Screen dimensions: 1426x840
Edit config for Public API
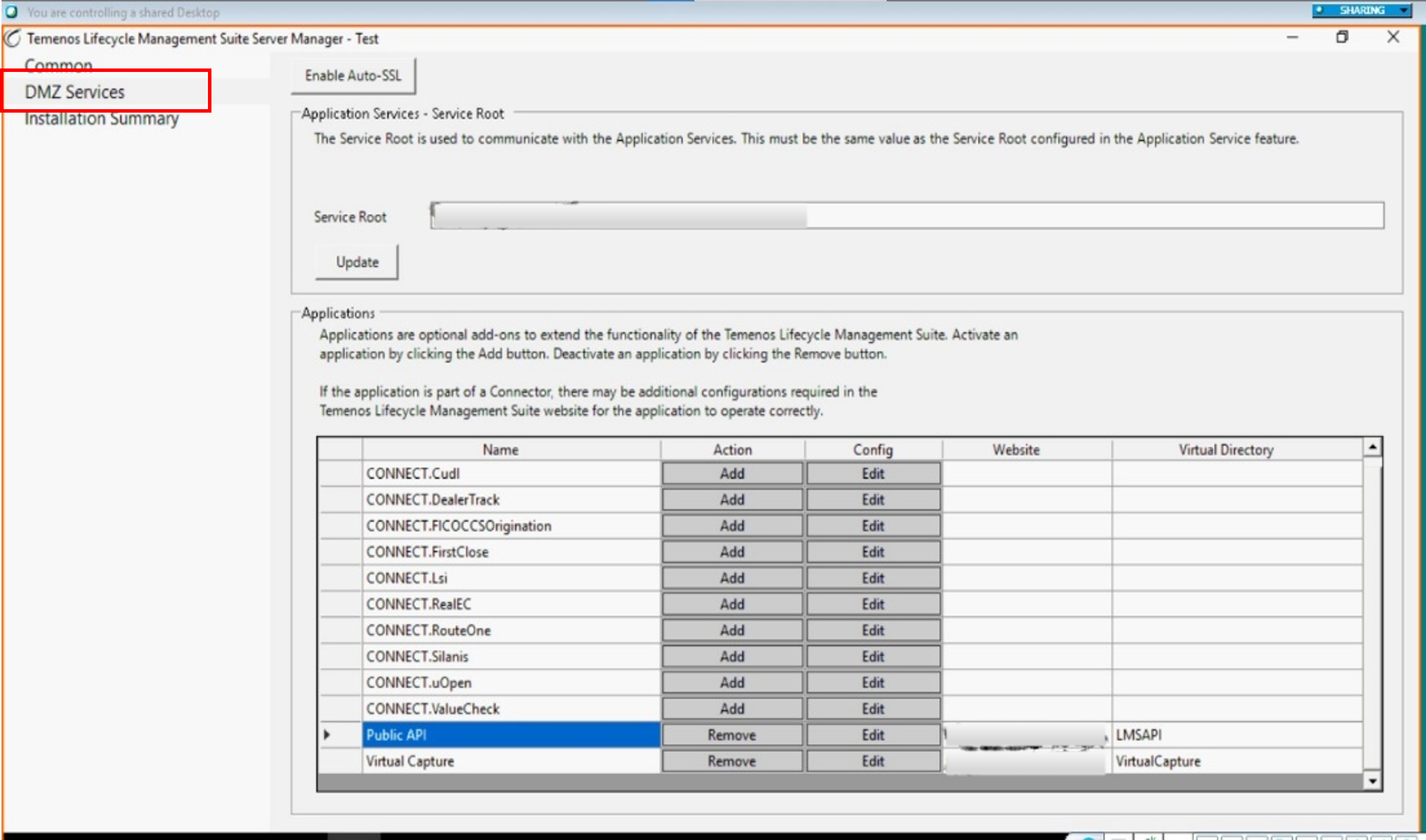[x=873, y=735]
